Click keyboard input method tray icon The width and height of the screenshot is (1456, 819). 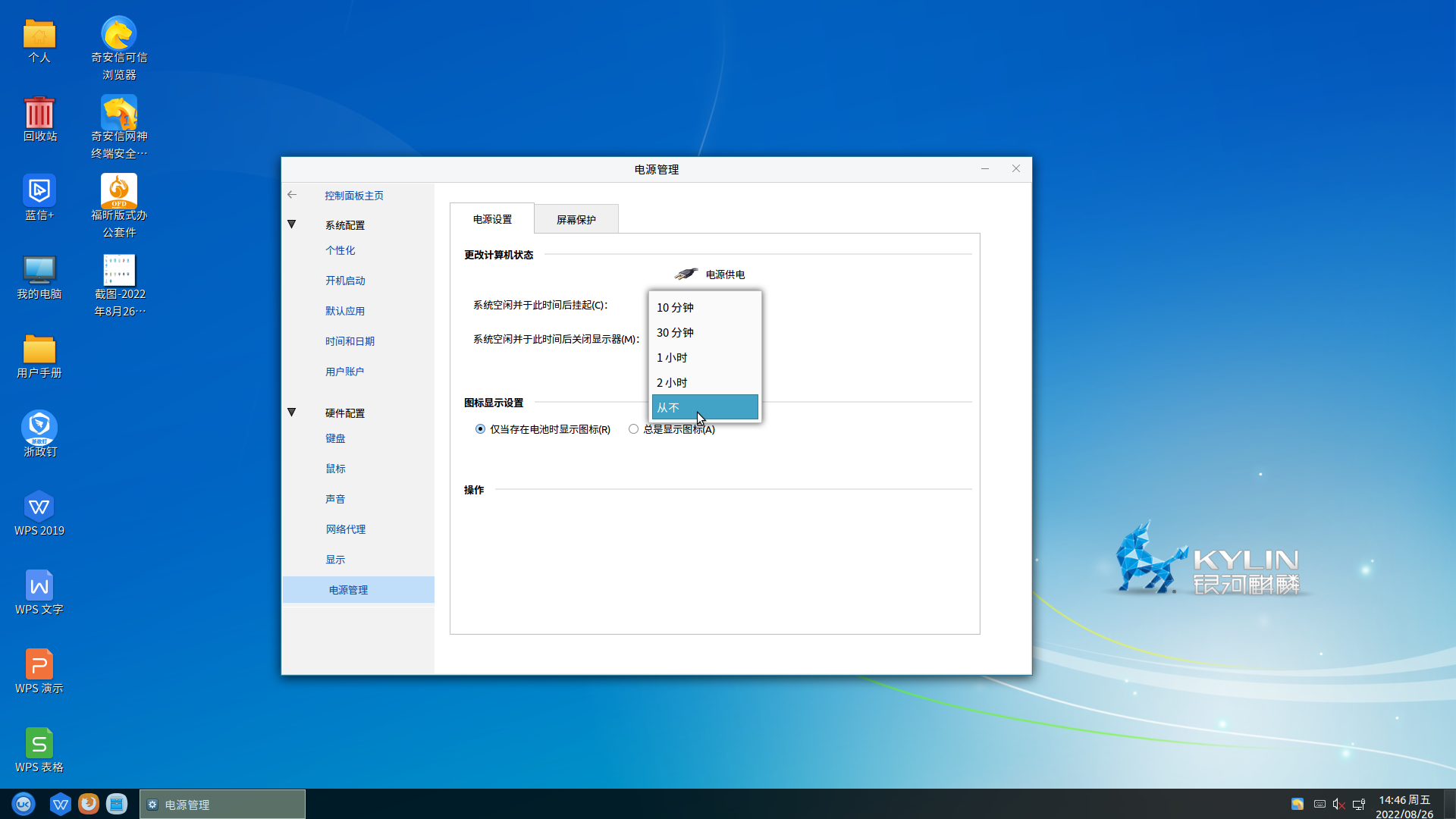(1319, 804)
